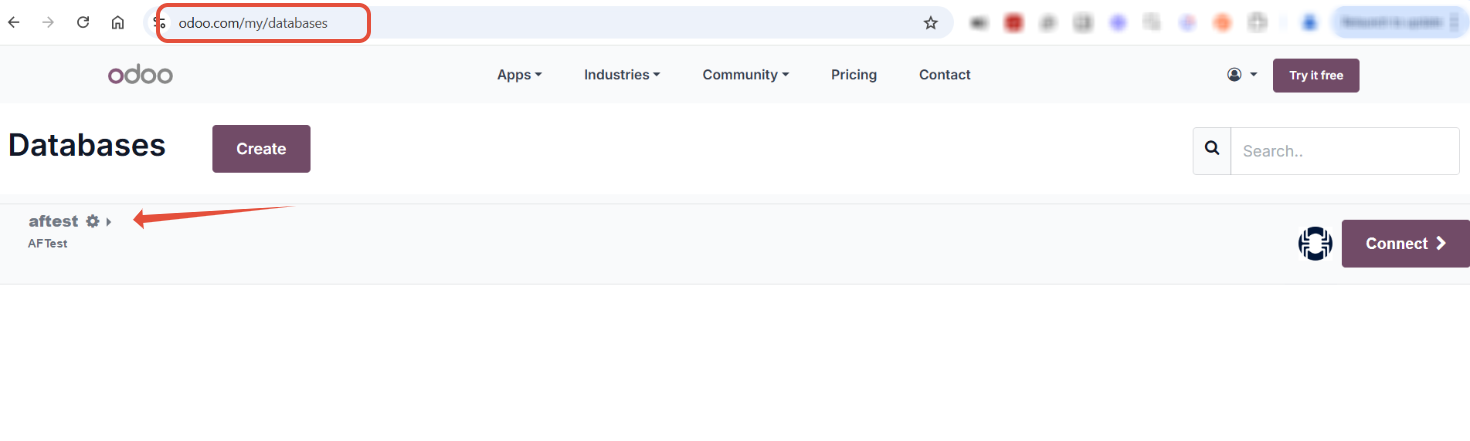Viewport: 1470px width, 441px height.
Task: Open the blue browser profile avatar
Action: point(1309,22)
